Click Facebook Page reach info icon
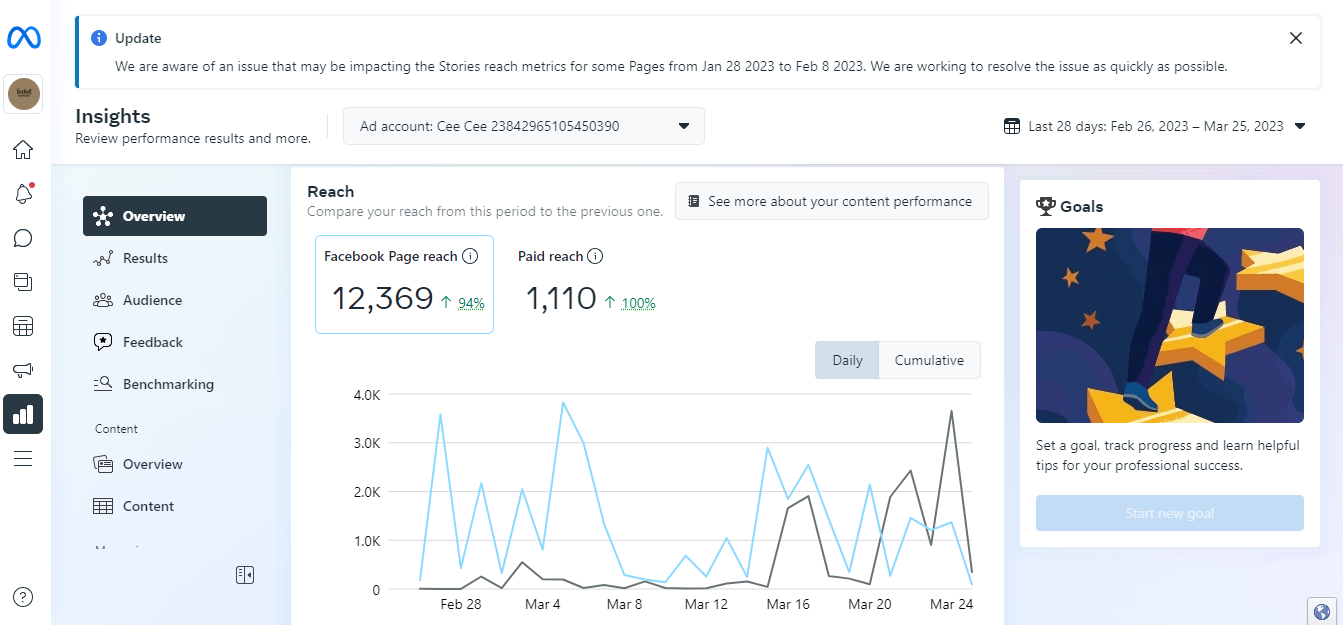 [x=470, y=256]
